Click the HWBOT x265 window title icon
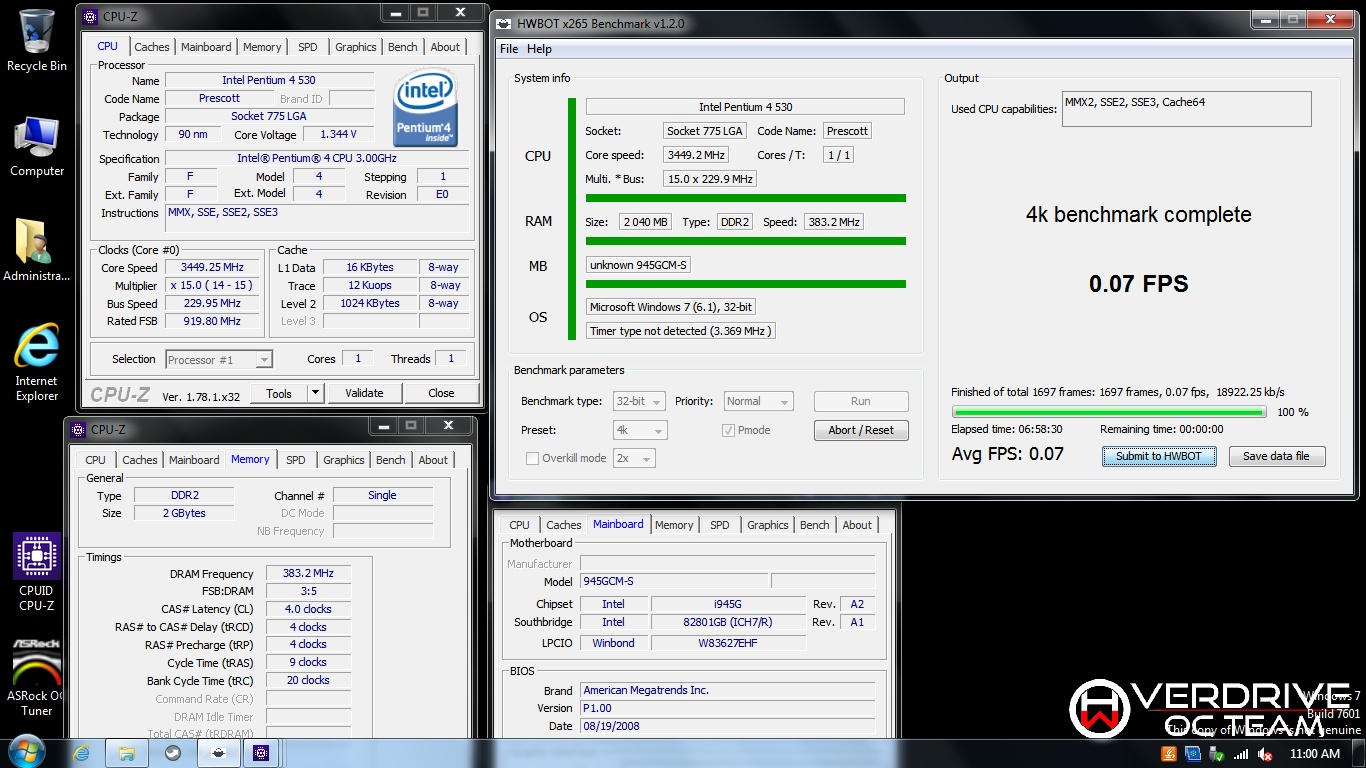Screen dimensions: 1366x768 [x=503, y=22]
